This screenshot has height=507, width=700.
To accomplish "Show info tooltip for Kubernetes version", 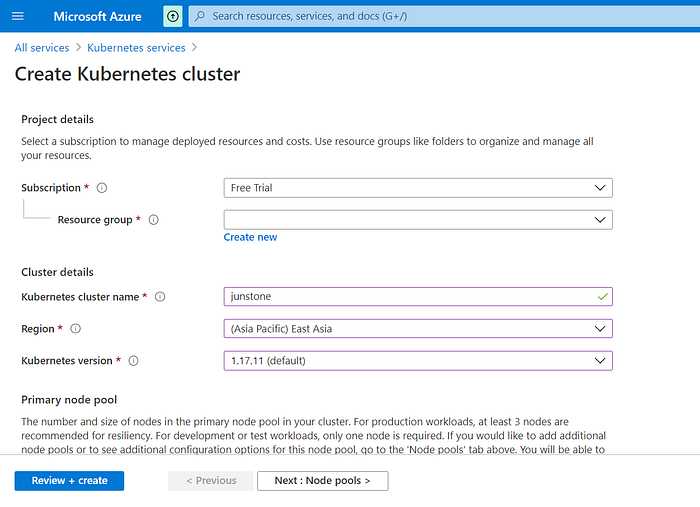I will pos(133,361).
